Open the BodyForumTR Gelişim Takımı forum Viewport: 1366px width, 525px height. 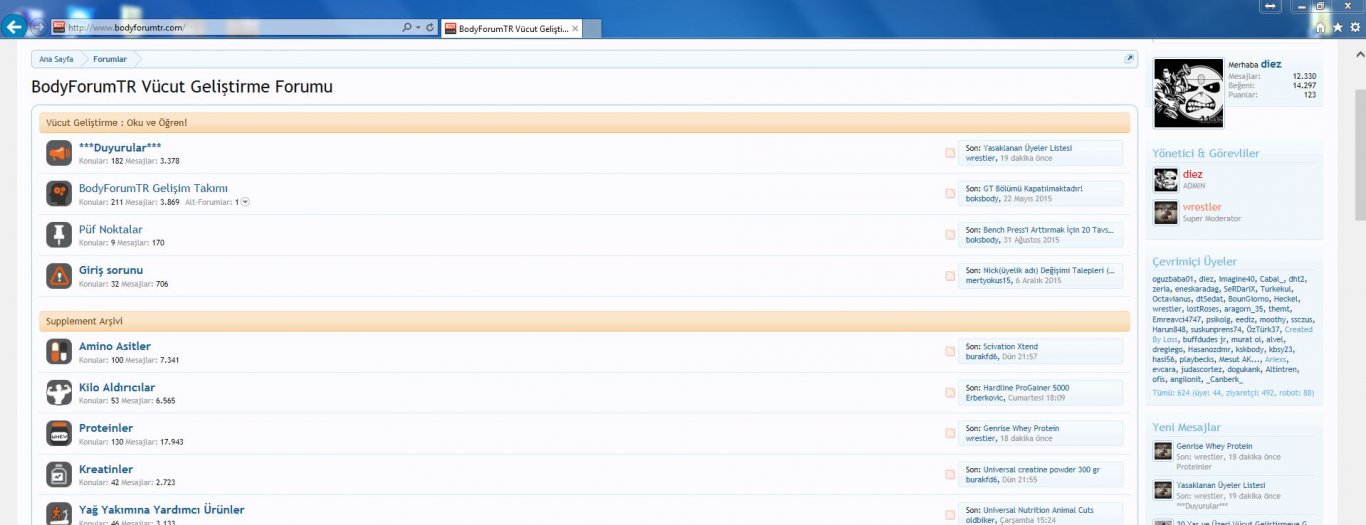point(153,188)
